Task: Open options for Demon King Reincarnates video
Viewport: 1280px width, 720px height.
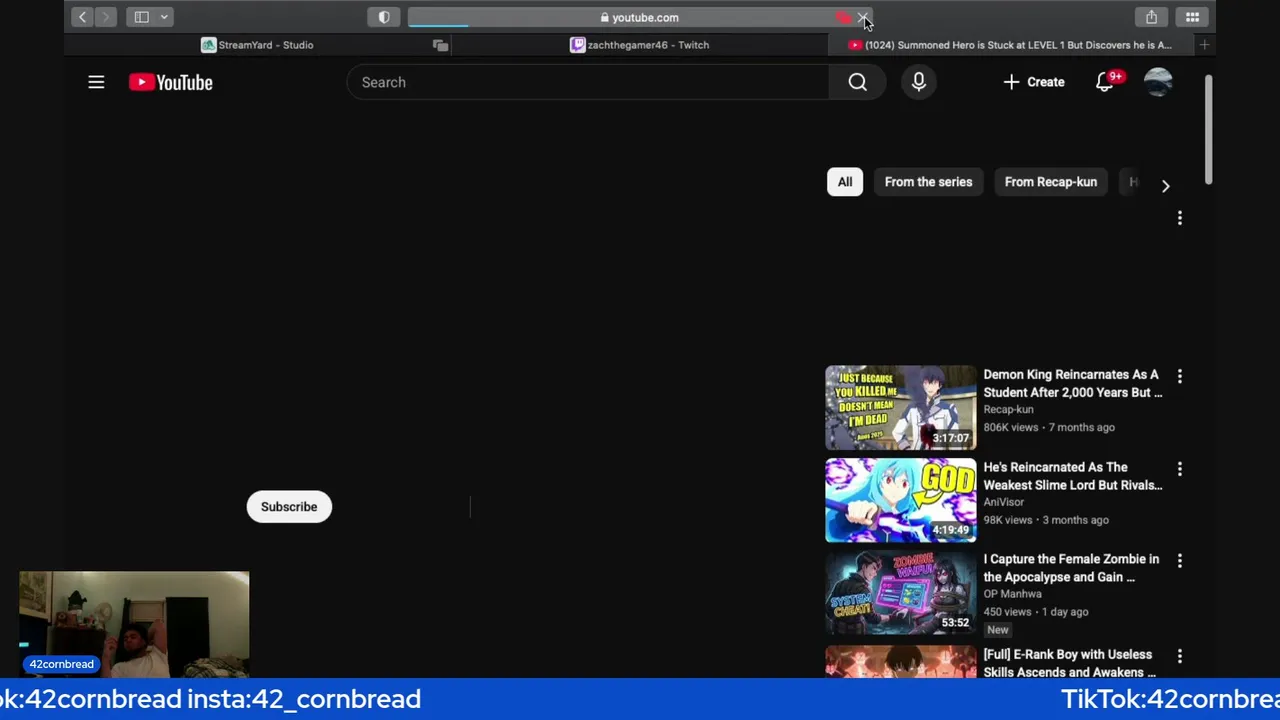Action: 1180,376
